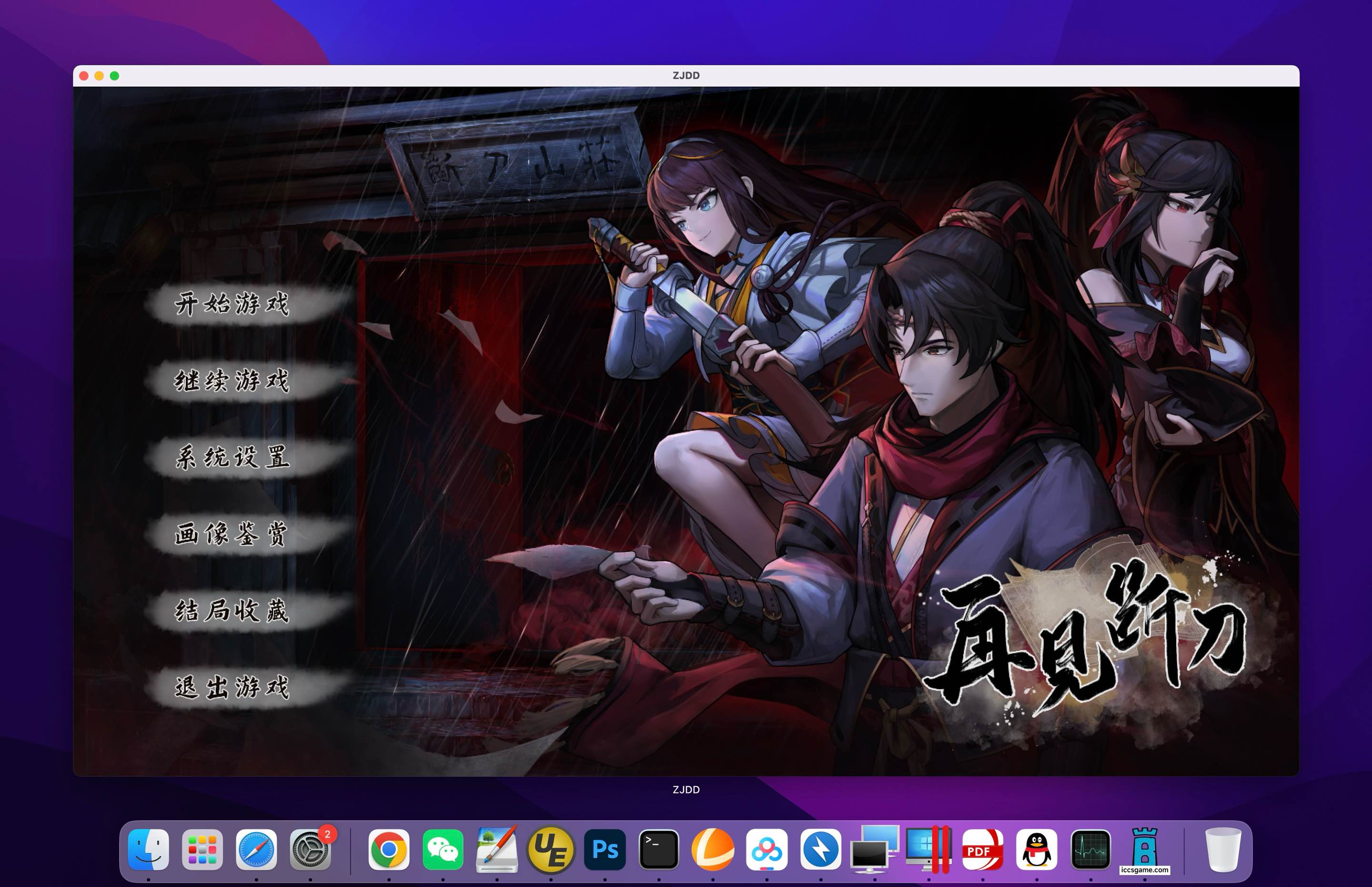Launch QQ penguin icon in the Dock
Screen dimensions: 1372x887
pyautogui.click(x=1037, y=849)
